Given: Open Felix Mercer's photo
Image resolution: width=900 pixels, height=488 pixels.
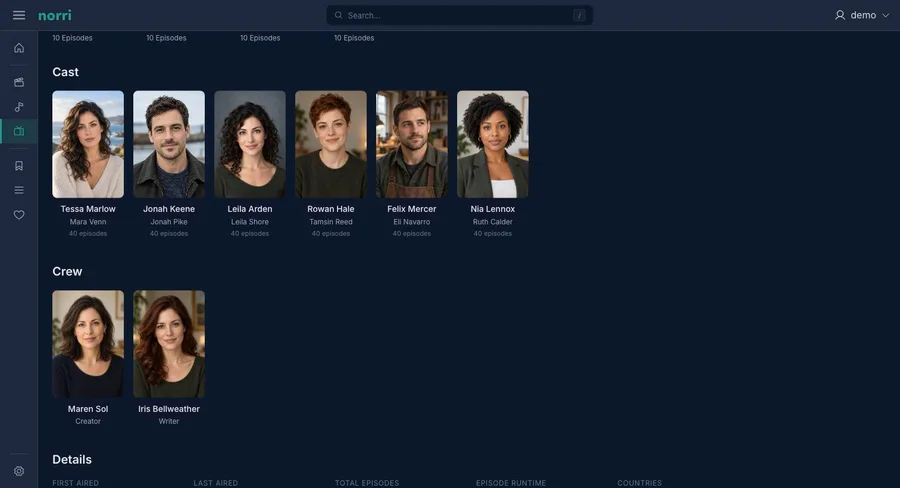Looking at the screenshot, I should click(412, 144).
